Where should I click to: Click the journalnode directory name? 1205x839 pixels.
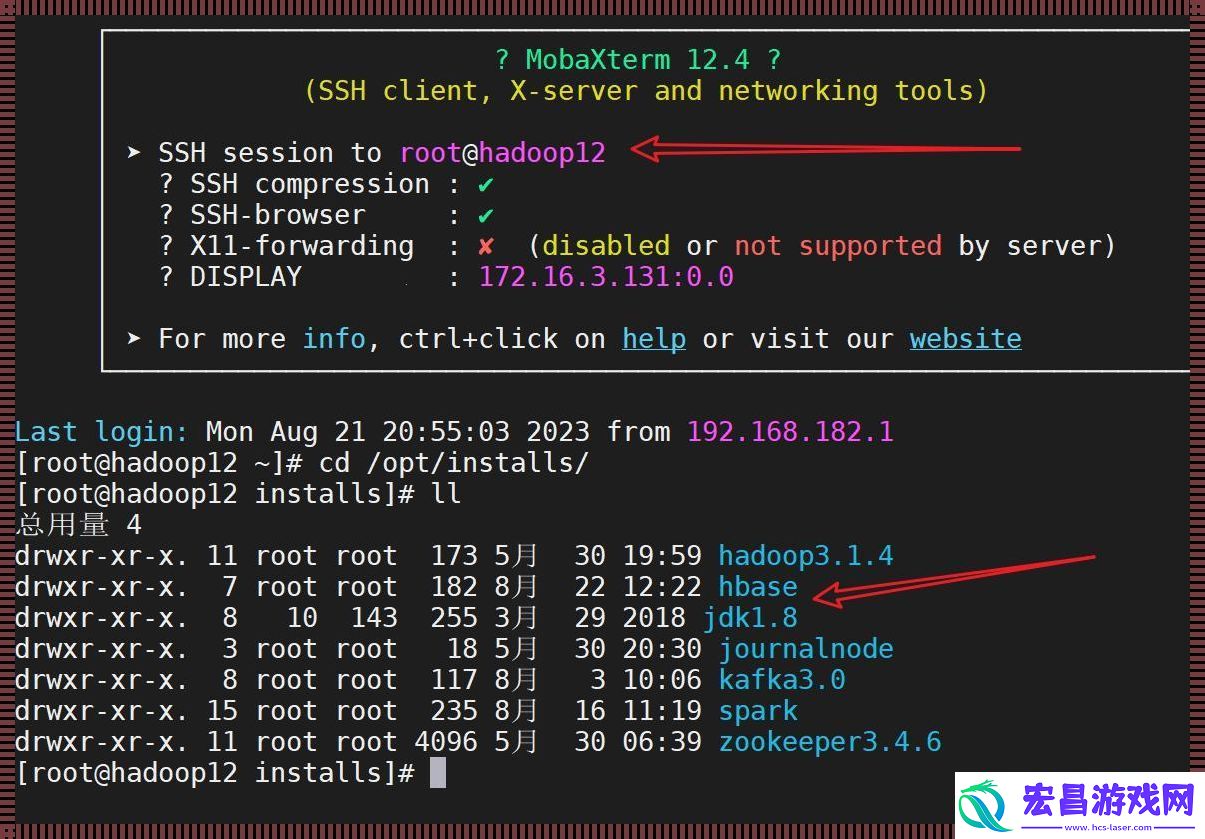click(806, 649)
